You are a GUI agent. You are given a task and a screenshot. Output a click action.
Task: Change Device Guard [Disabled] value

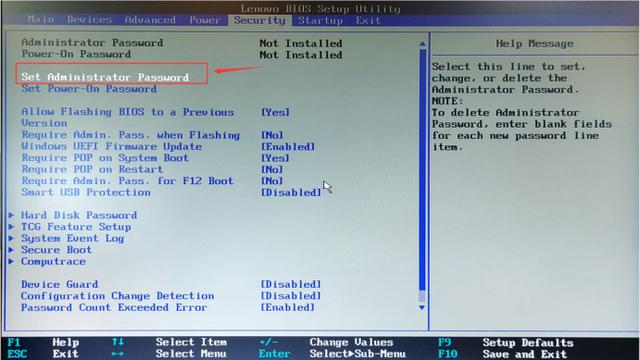tap(291, 284)
